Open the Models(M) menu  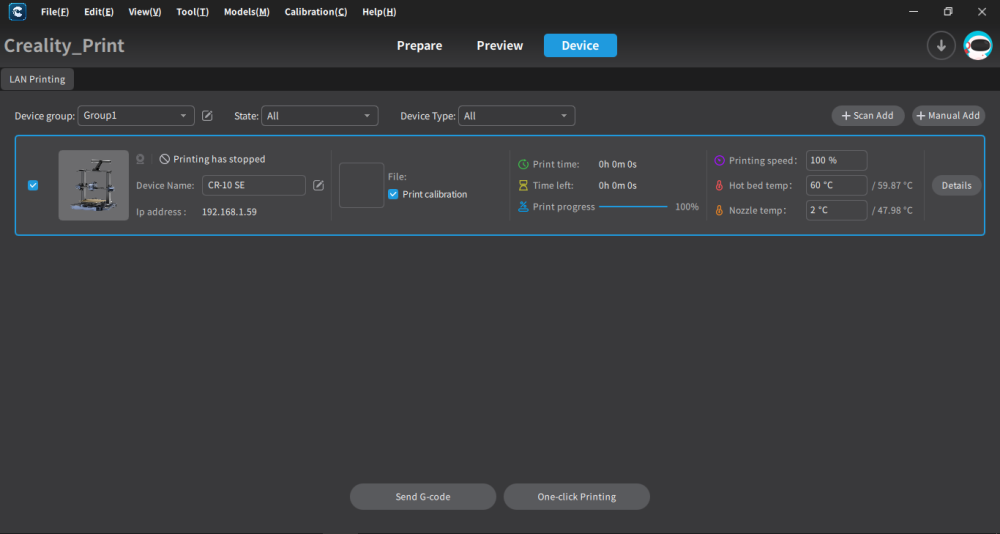coord(247,12)
